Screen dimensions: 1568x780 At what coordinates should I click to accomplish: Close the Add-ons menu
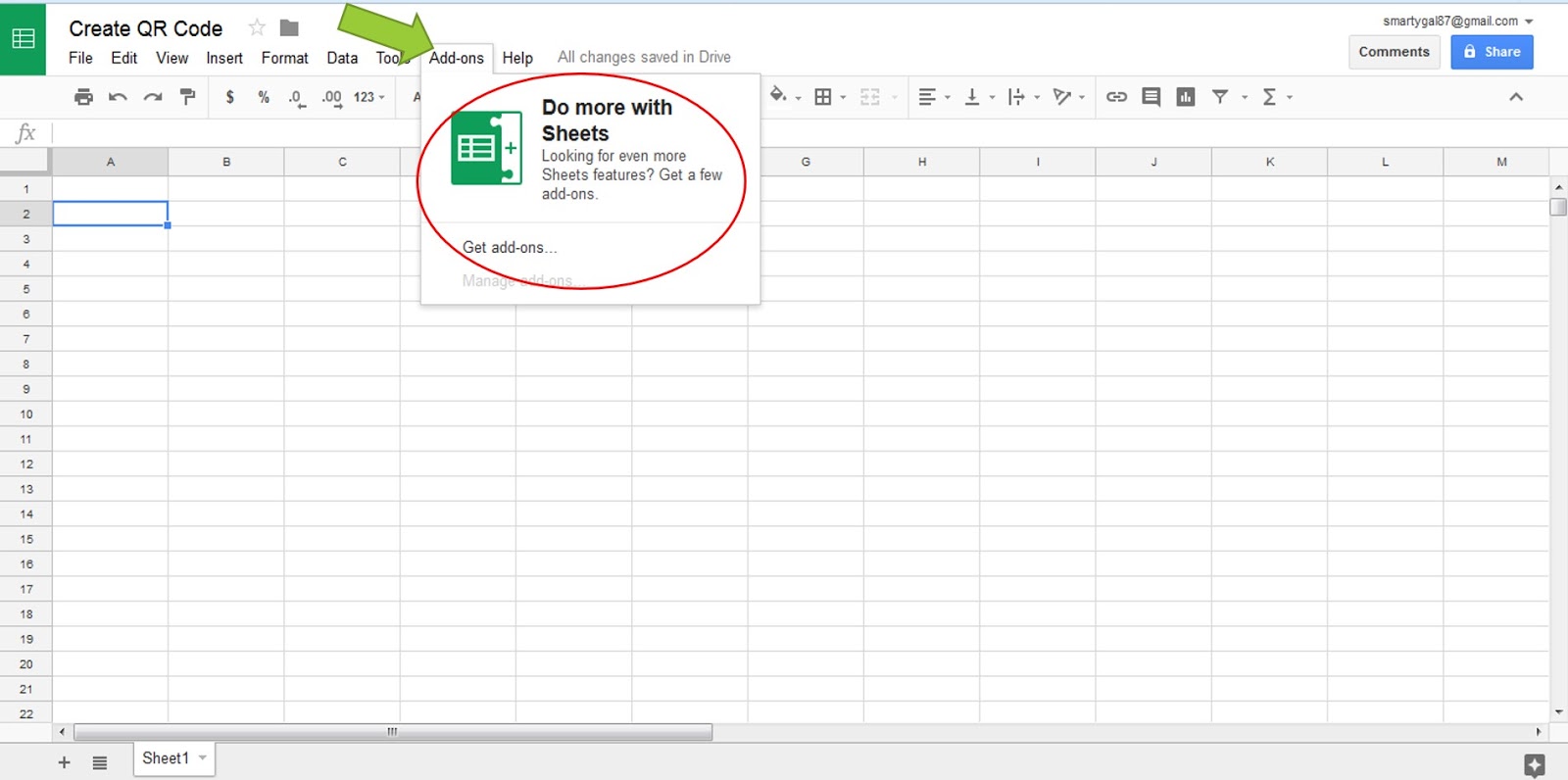(457, 58)
